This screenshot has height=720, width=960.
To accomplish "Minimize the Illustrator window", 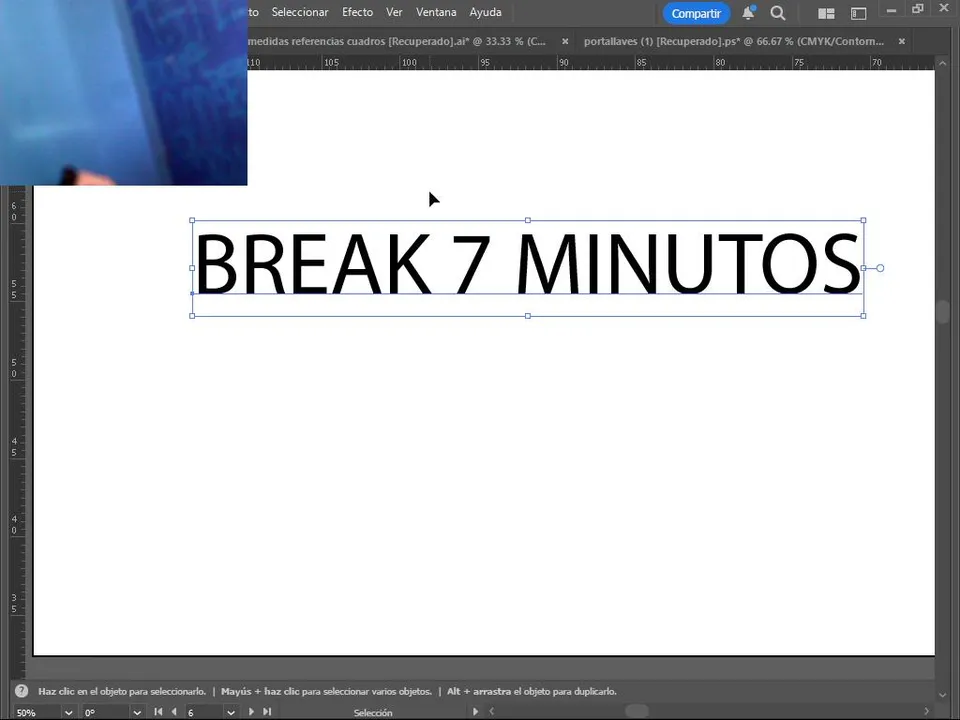I will tap(891, 10).
